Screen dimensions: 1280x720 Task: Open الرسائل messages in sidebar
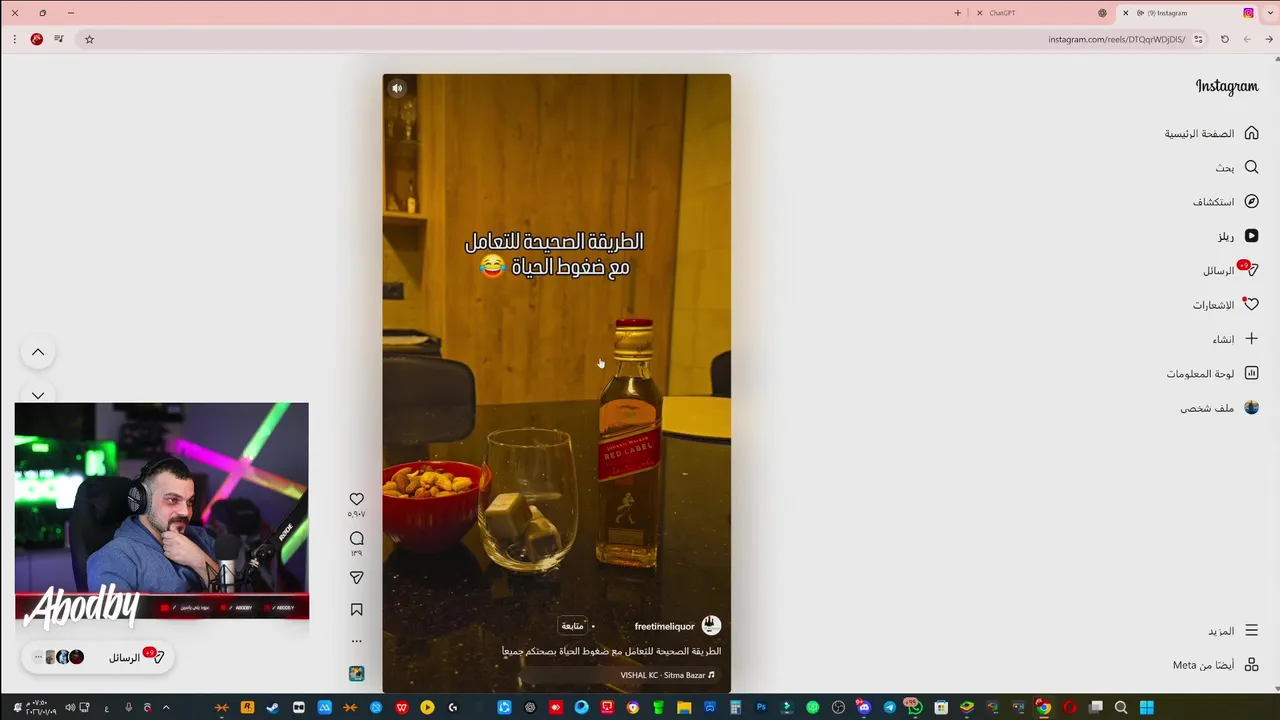point(1230,270)
